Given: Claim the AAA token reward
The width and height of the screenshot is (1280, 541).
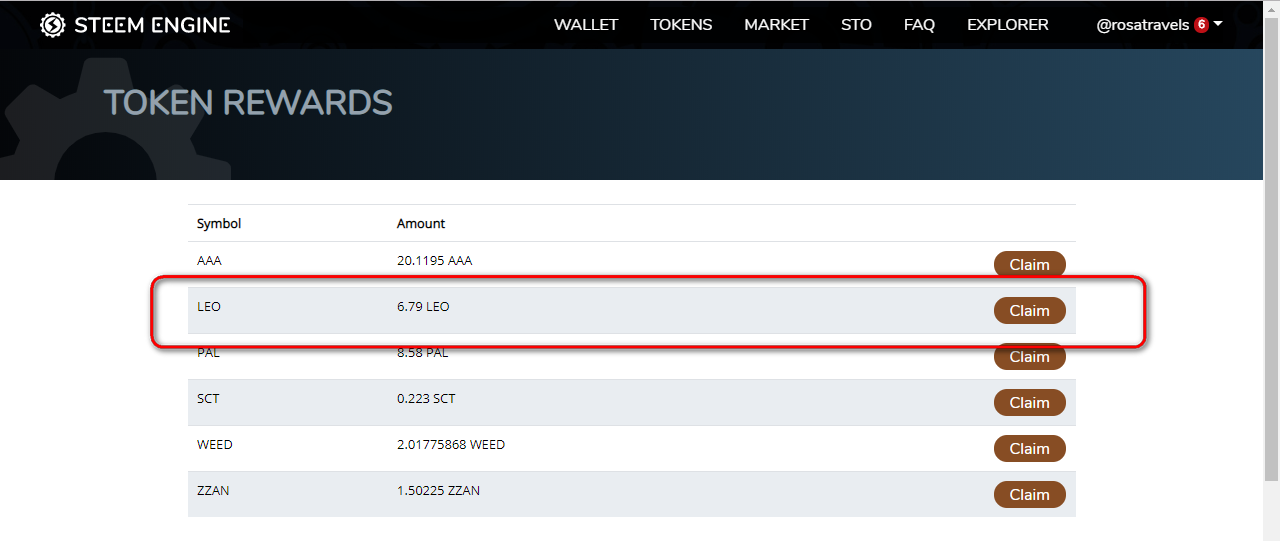Looking at the screenshot, I should point(1029,265).
